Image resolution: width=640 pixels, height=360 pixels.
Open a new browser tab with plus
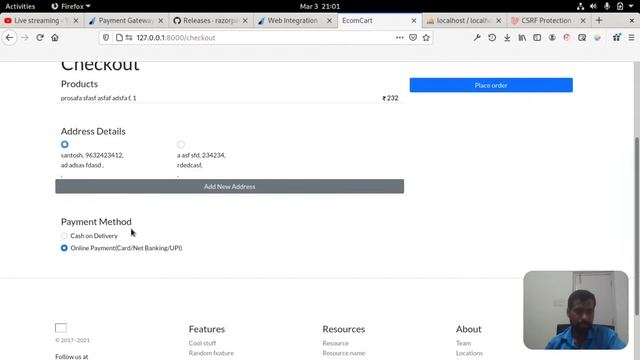[x=599, y=20]
